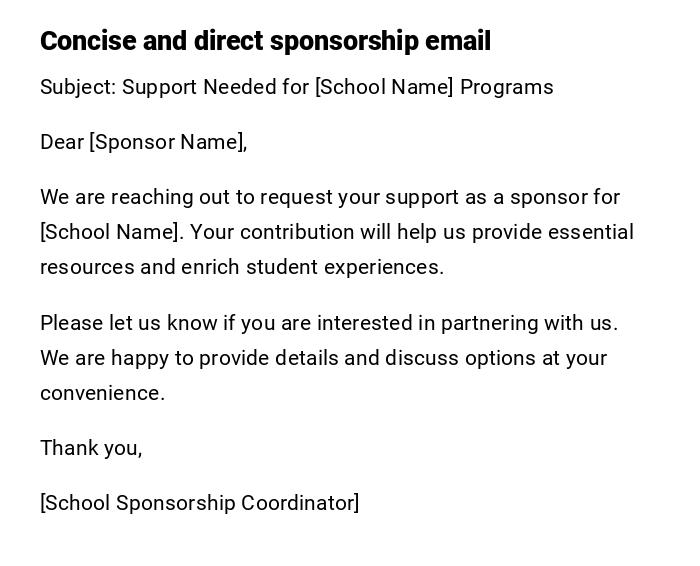Click the heading "Concise and direct sponsorship email"
Screen dimensions: 700x566
265,41
